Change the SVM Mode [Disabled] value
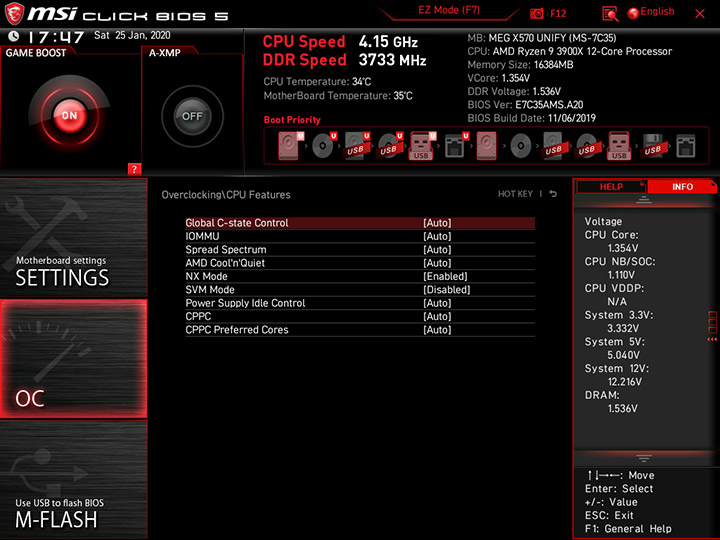The width and height of the screenshot is (720, 540). click(447, 289)
